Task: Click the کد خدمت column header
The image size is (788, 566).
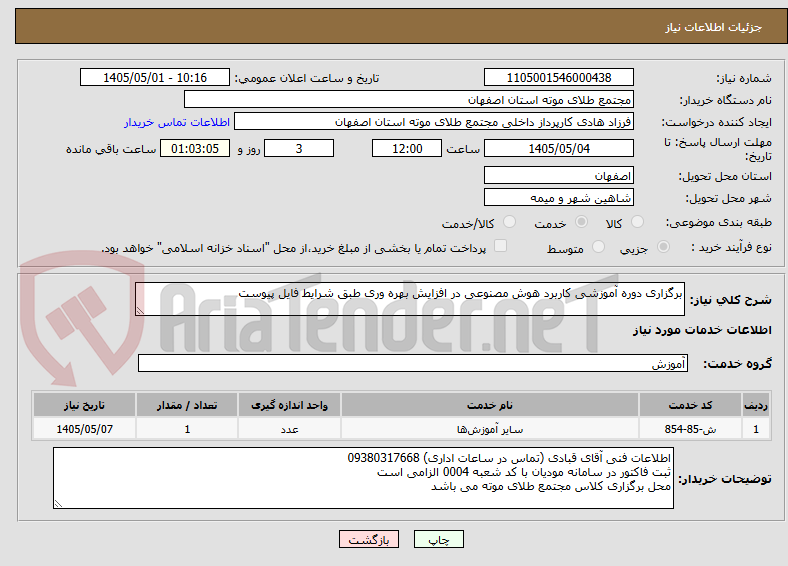Action: [x=691, y=405]
